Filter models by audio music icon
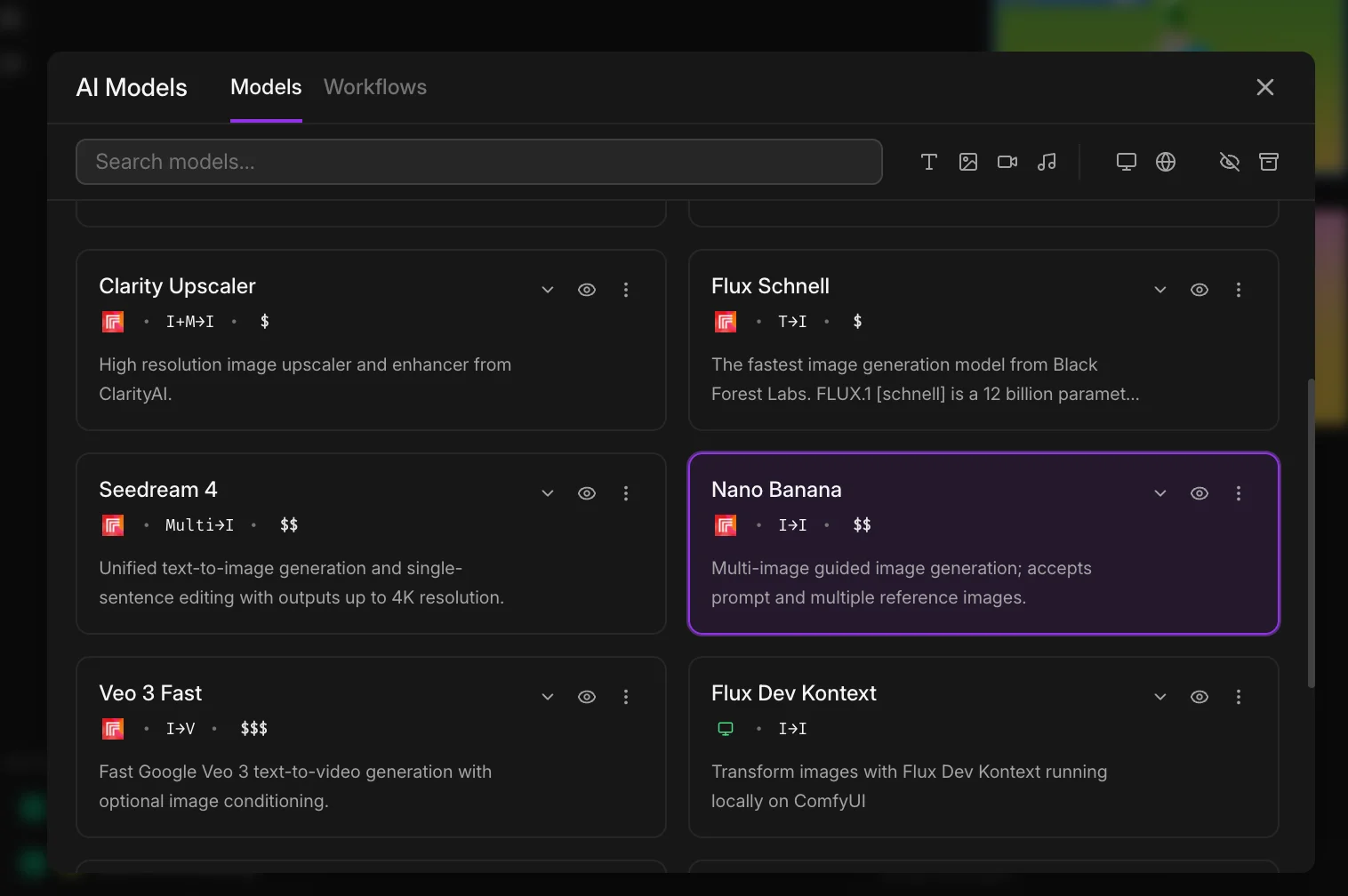 (1047, 162)
